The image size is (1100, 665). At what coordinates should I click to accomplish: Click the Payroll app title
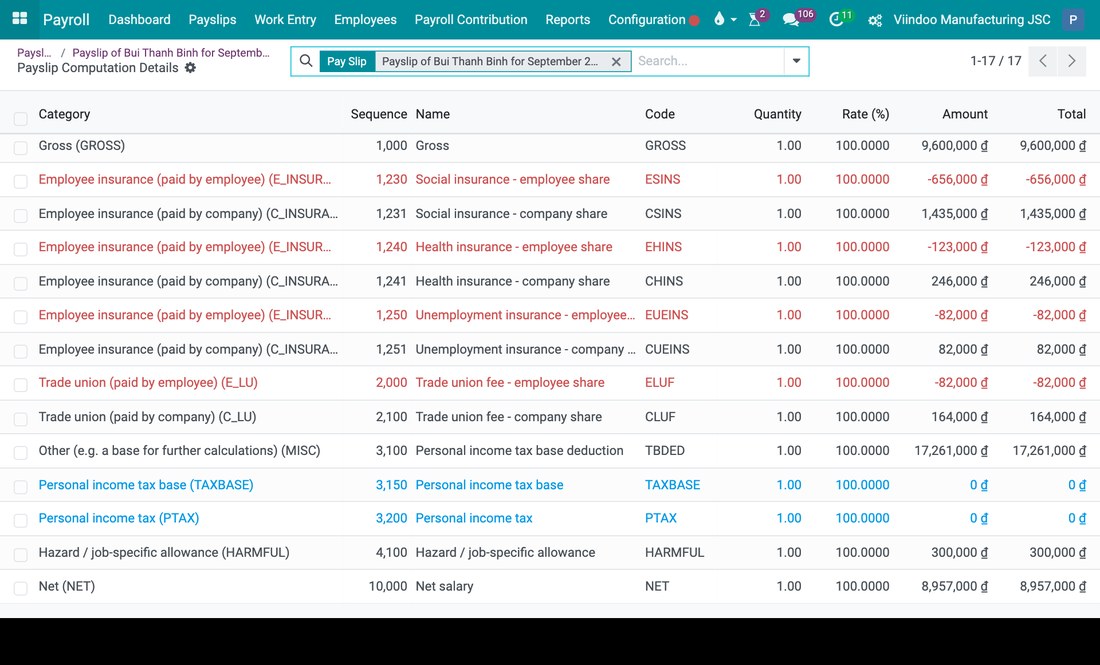coord(66,20)
